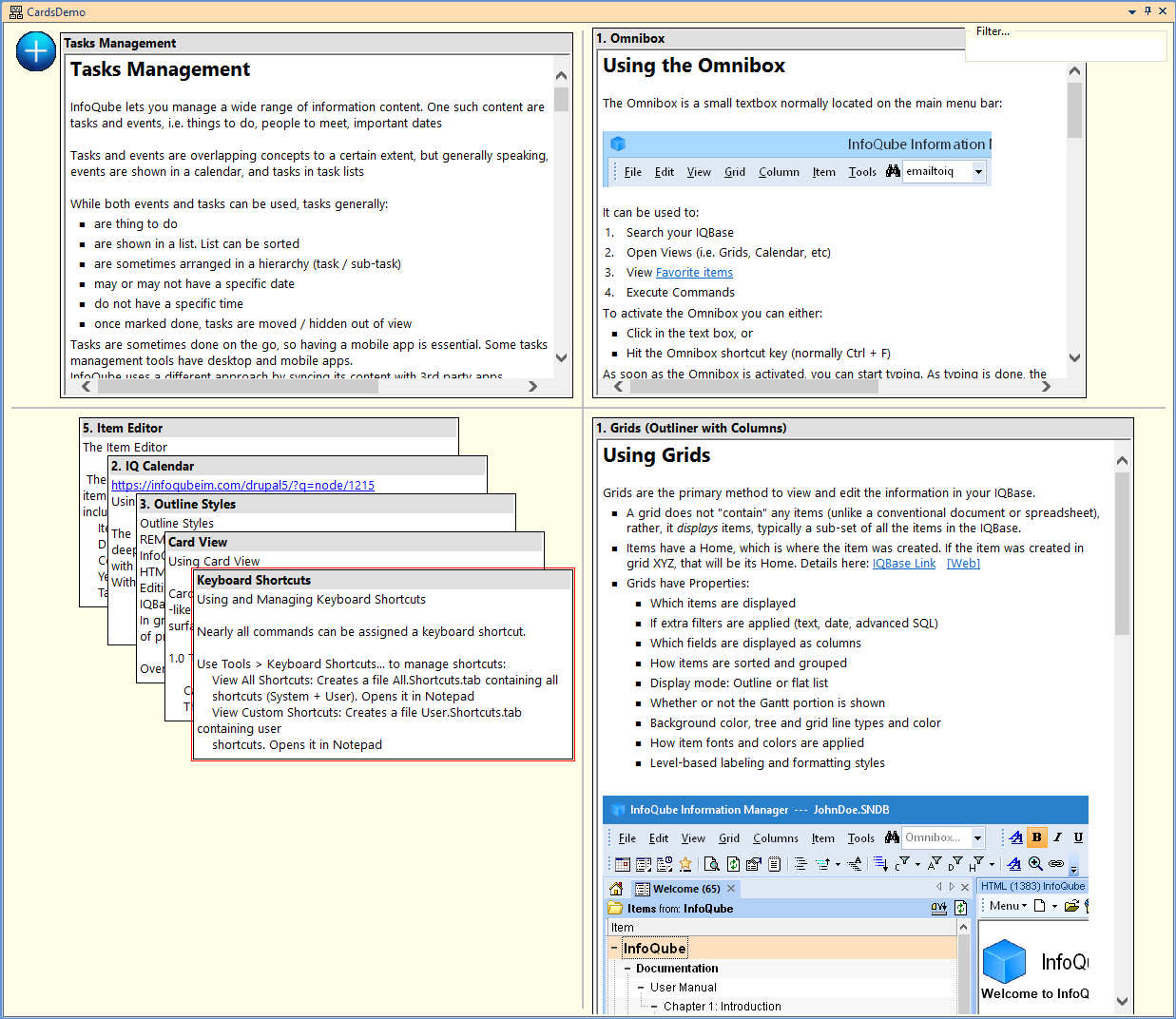Click the calendar toolbar icon
Viewport: 1176px width, 1019px height.
[x=623, y=864]
